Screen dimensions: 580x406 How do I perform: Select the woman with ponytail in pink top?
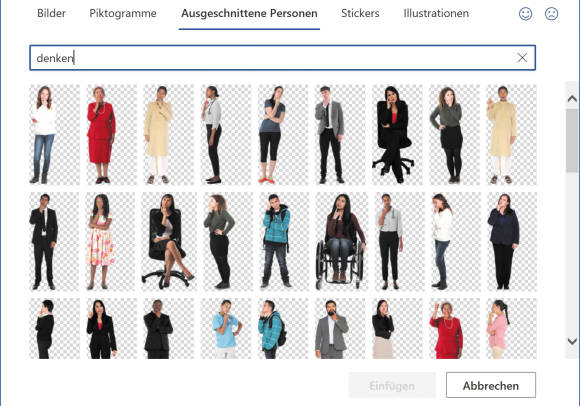click(x=512, y=329)
